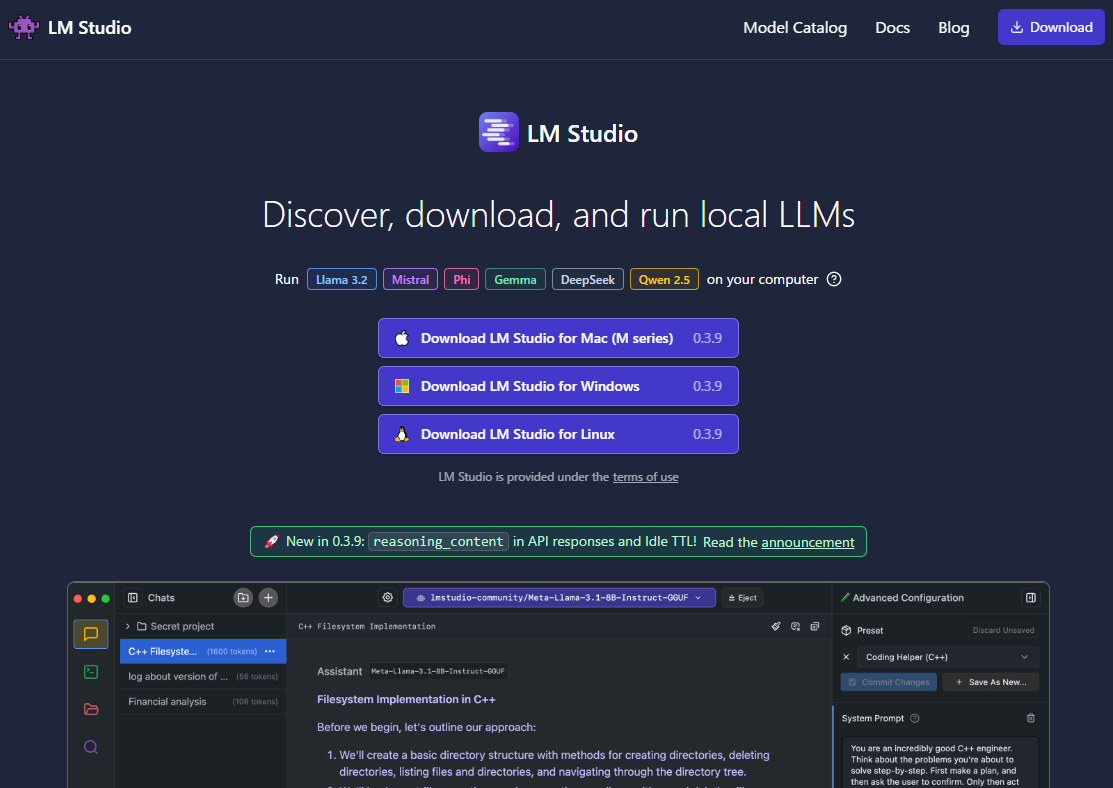This screenshot has width=1113, height=788.
Task: Click the Advanced Configuration panel collapse icon
Action: 1031,598
